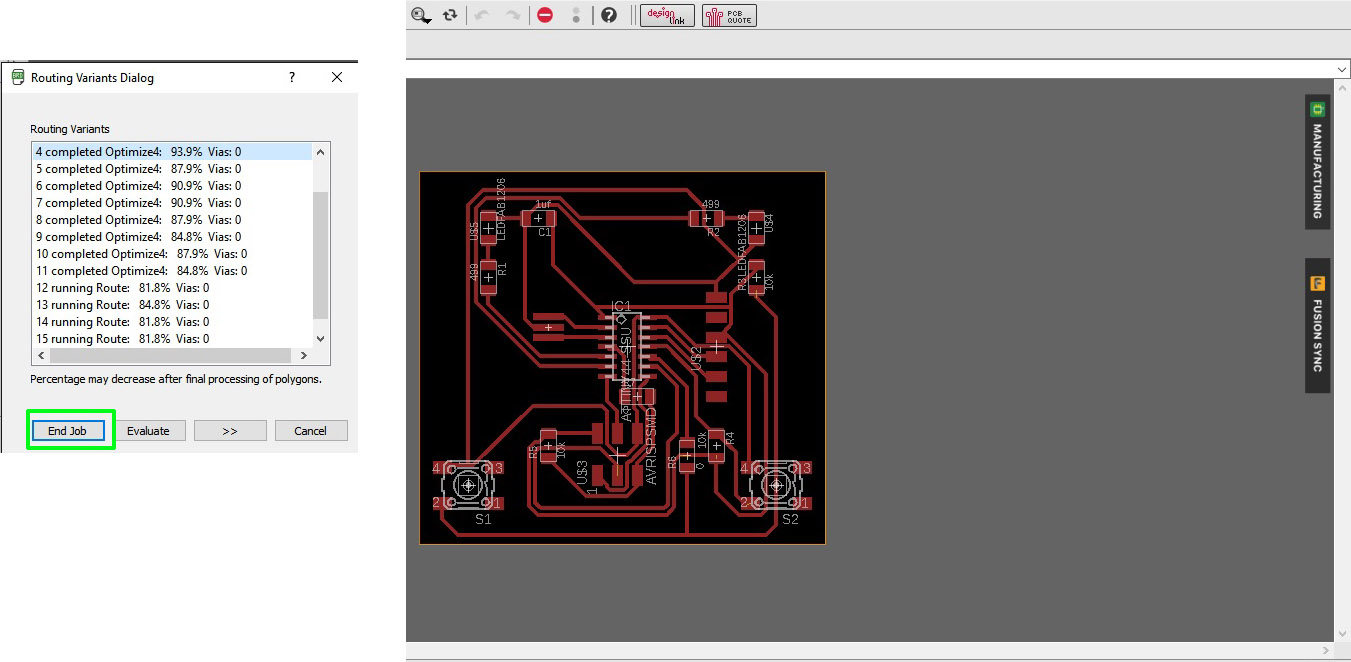
Task: Click the AVRISPSMD header on the board
Action: [x=618, y=453]
